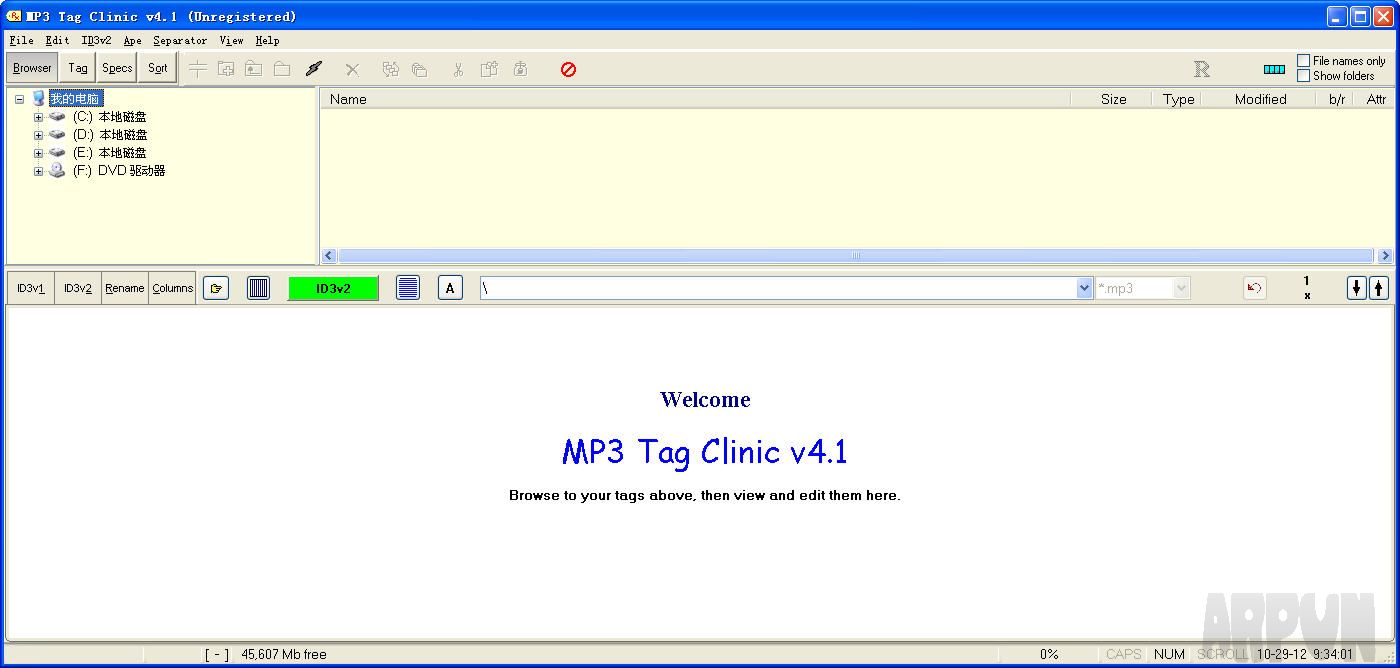Viewport: 1400px width, 668px height.
Task: Select the ID3v1 tab button
Action: (30, 288)
